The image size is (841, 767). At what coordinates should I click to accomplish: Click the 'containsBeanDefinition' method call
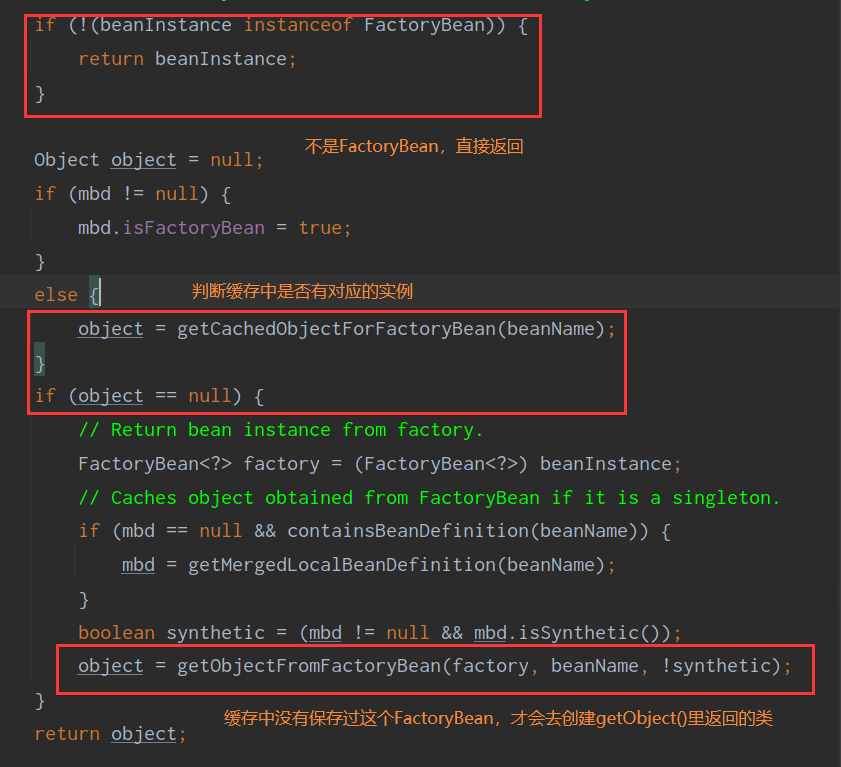(408, 531)
